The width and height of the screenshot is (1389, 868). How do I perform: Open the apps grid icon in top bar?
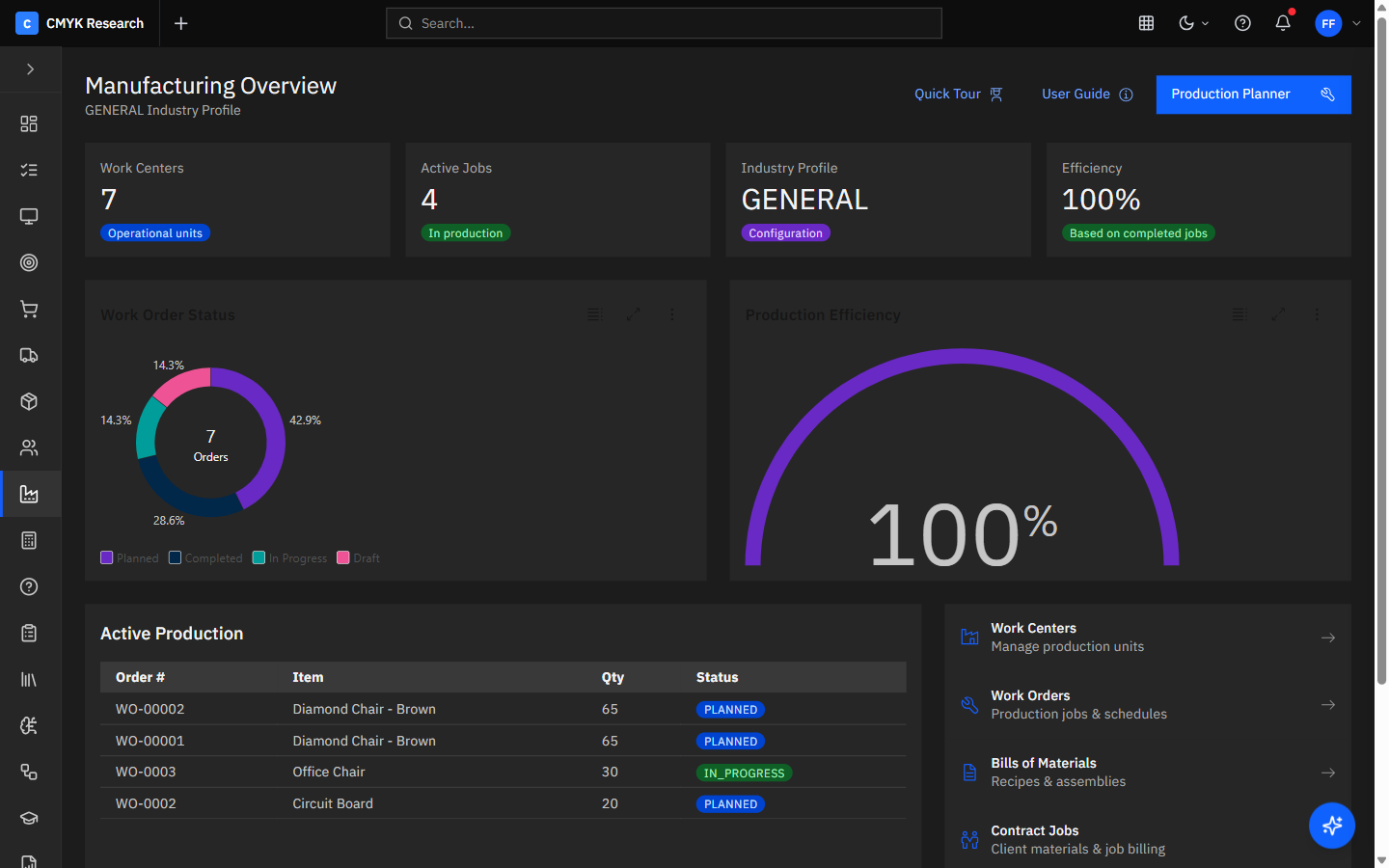point(1146,23)
